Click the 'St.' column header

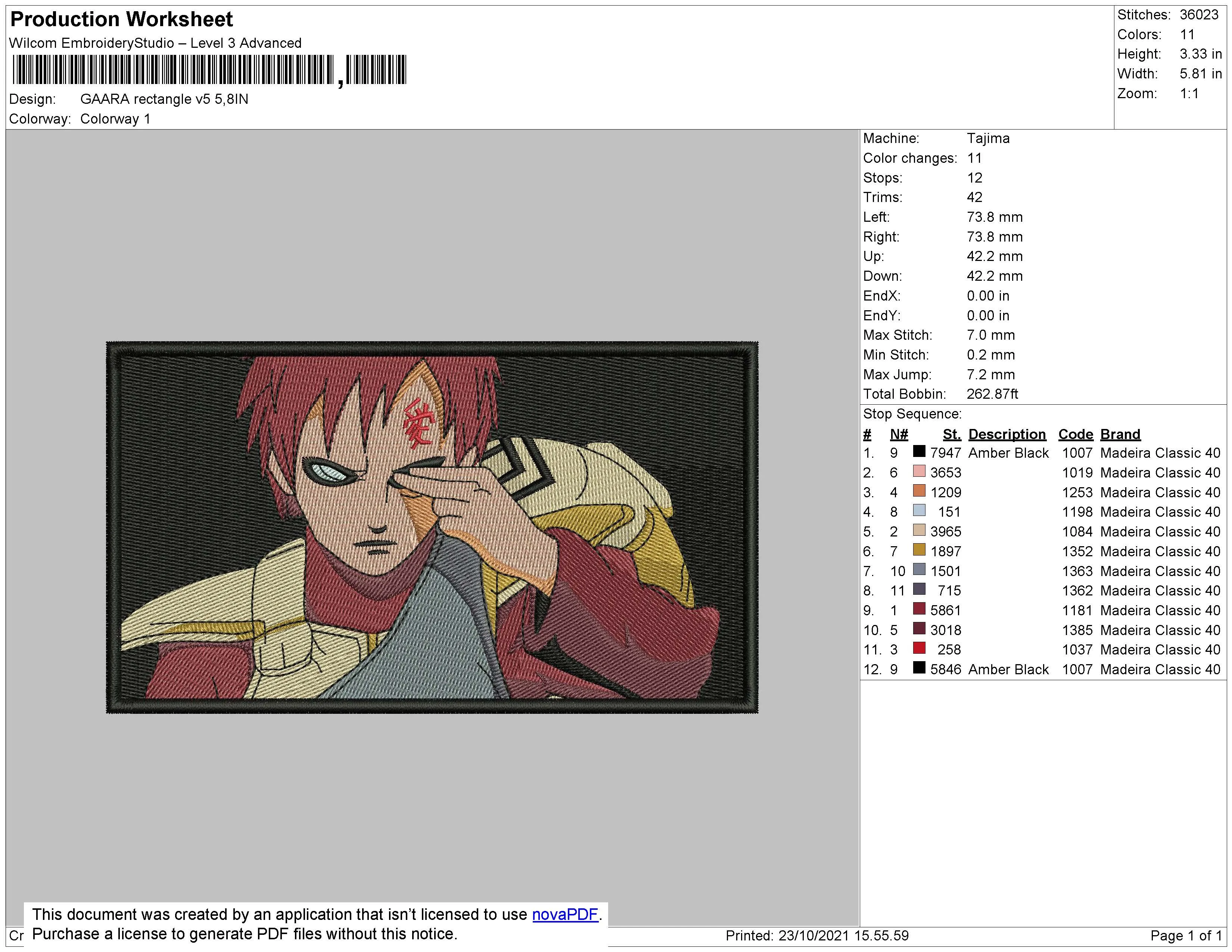pyautogui.click(x=952, y=434)
